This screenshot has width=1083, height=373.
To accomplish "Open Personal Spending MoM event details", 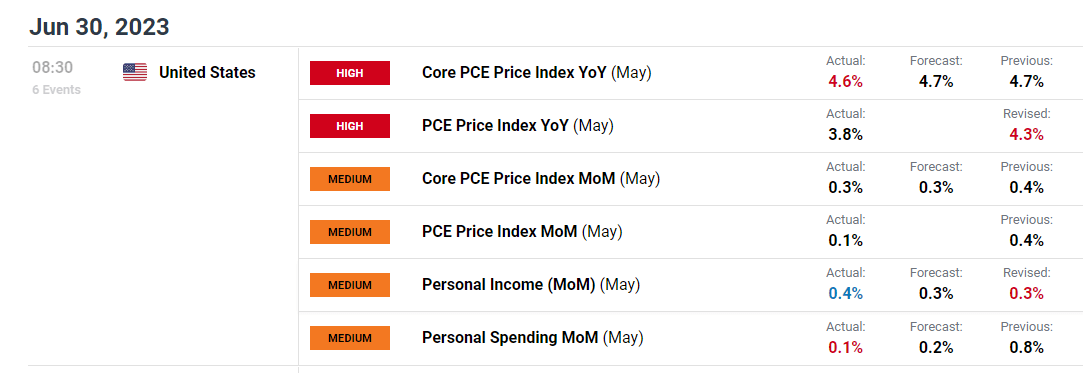I will [533, 338].
